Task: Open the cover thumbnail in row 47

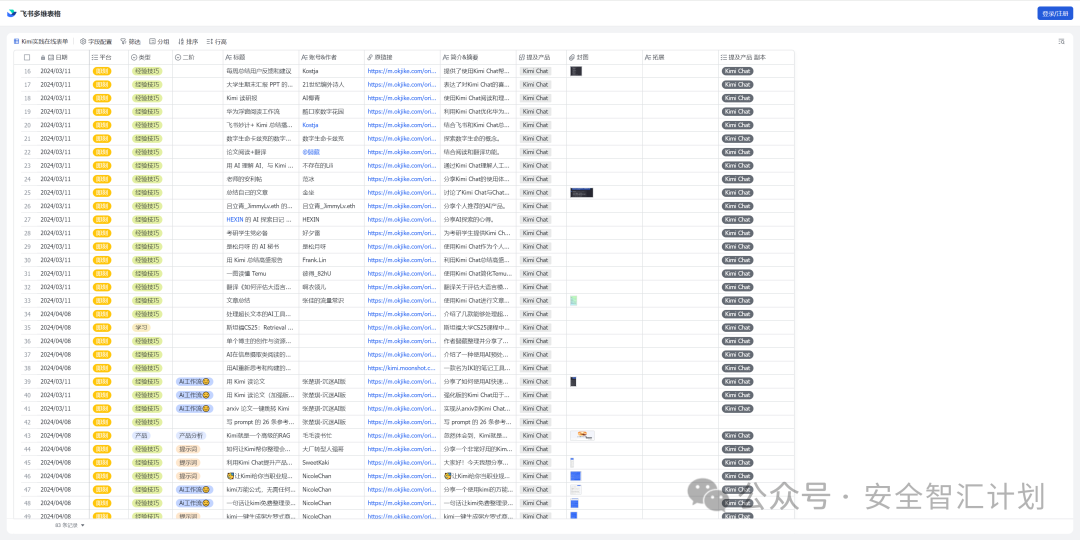Action: tap(576, 489)
